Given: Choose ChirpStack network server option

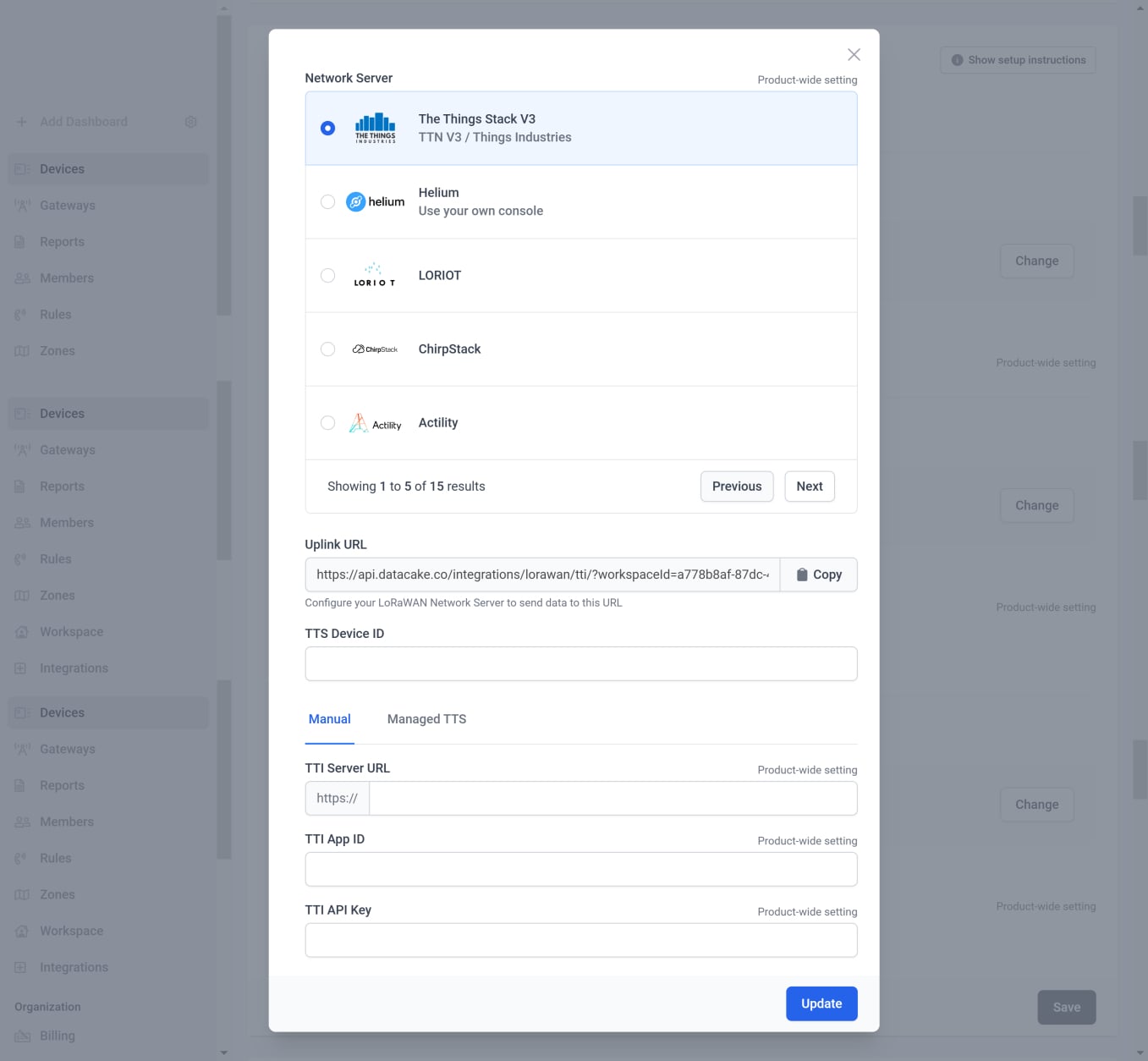Looking at the screenshot, I should [327, 349].
